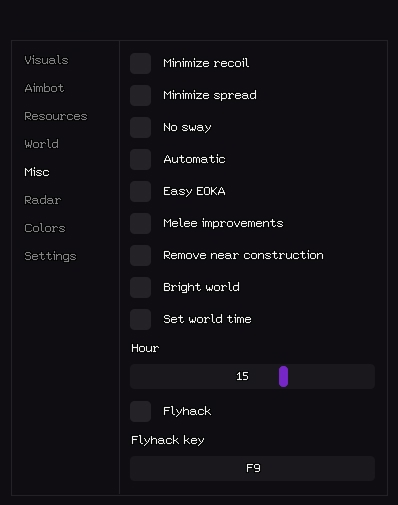
Task: Toggle the Melee improvements checkbox
Action: (140, 223)
